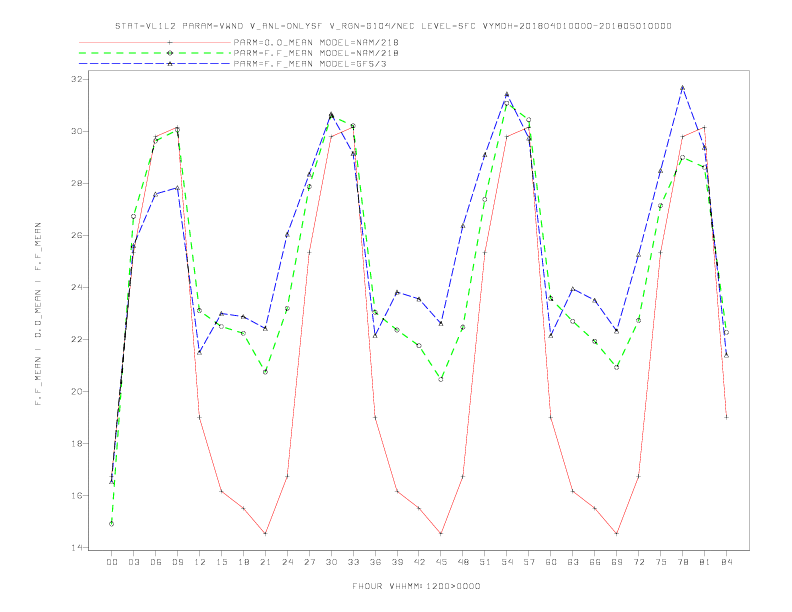This screenshot has width=792, height=612.
Task: Click x-axis forecast hour label 33
Action: click(353, 562)
